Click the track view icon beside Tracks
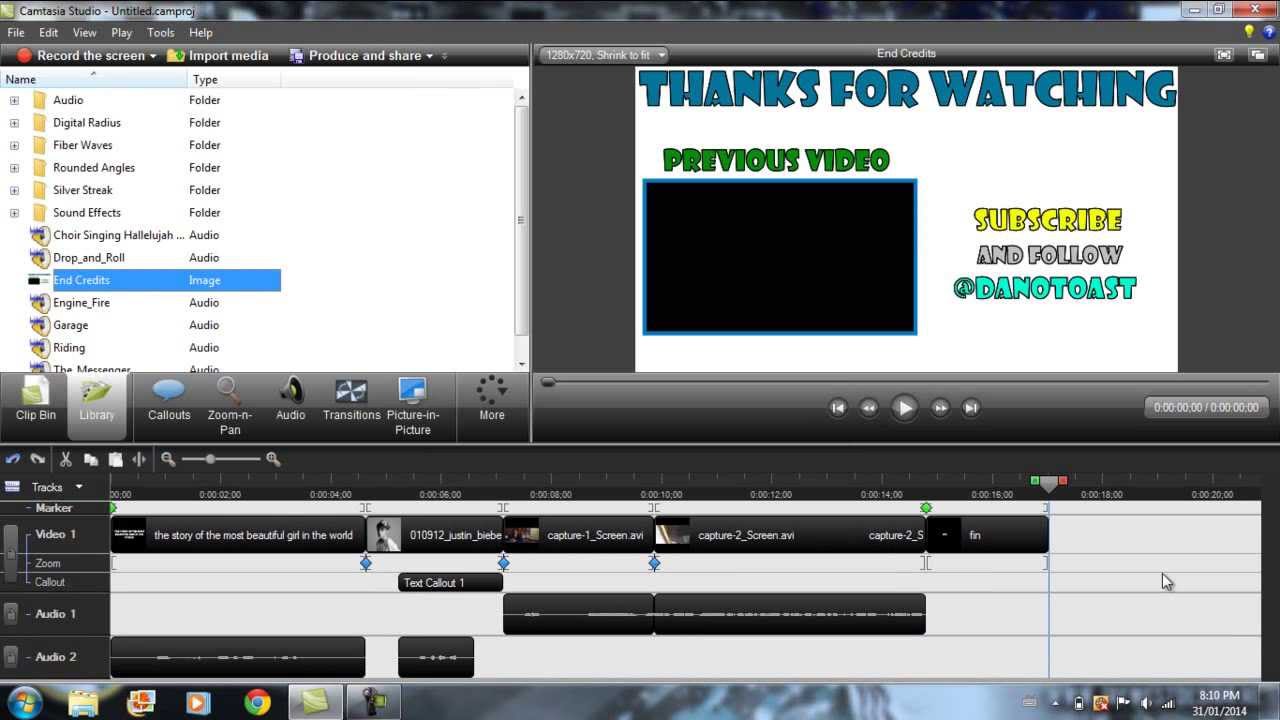 12,487
